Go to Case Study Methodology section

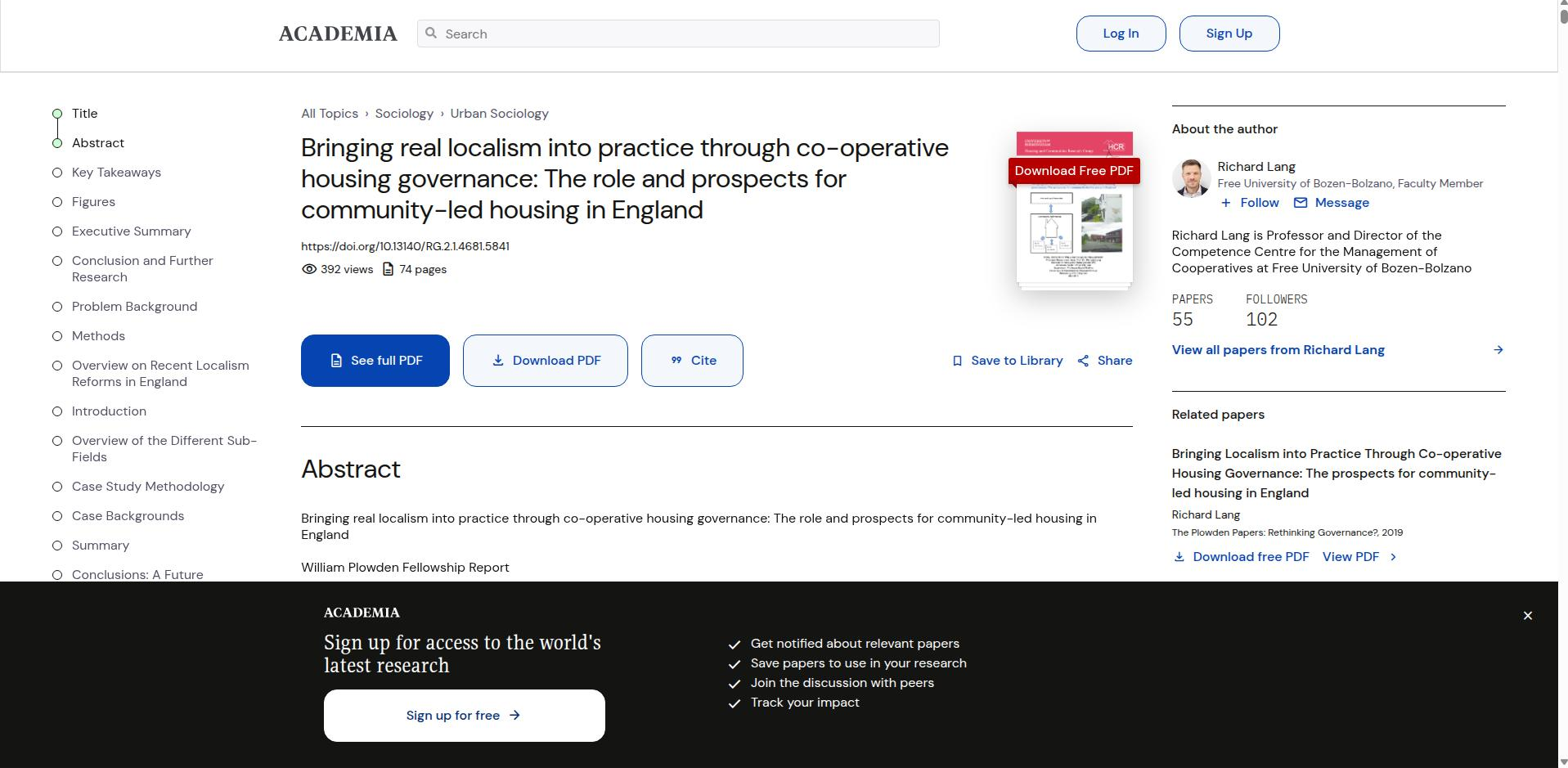148,487
